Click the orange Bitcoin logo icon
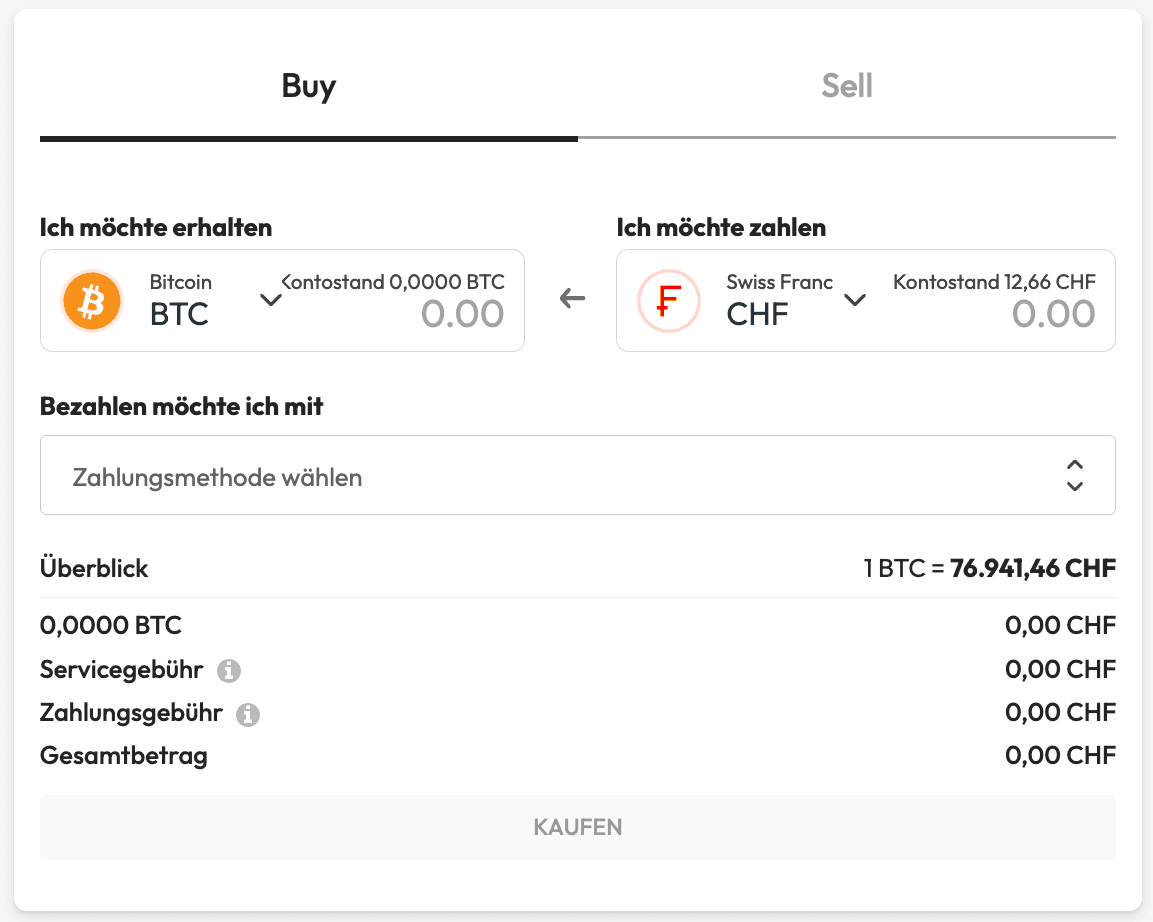This screenshot has height=922, width=1153. pos(91,300)
